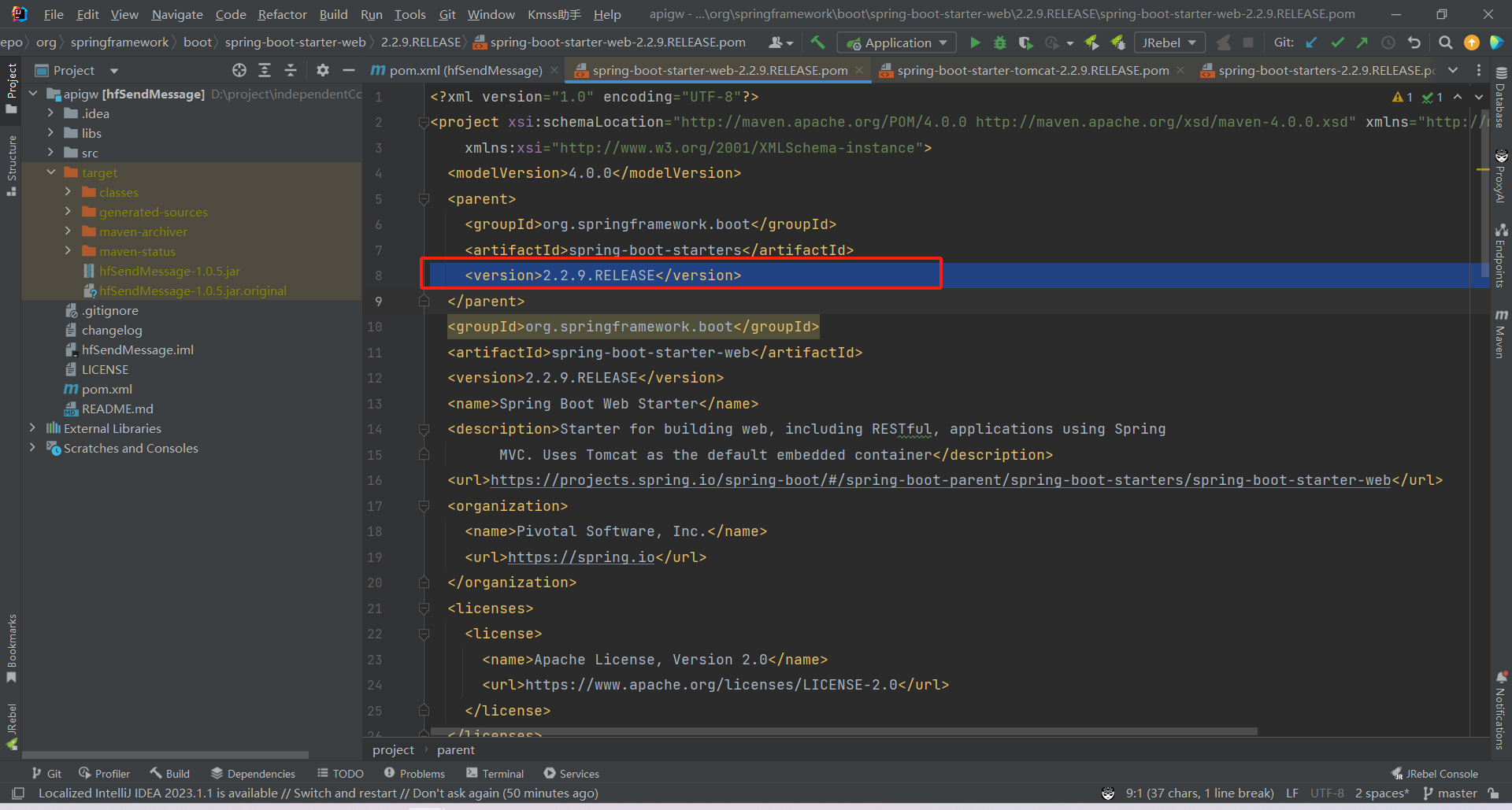Expand the .idea folder
This screenshot has height=810, width=1512.
click(x=51, y=113)
